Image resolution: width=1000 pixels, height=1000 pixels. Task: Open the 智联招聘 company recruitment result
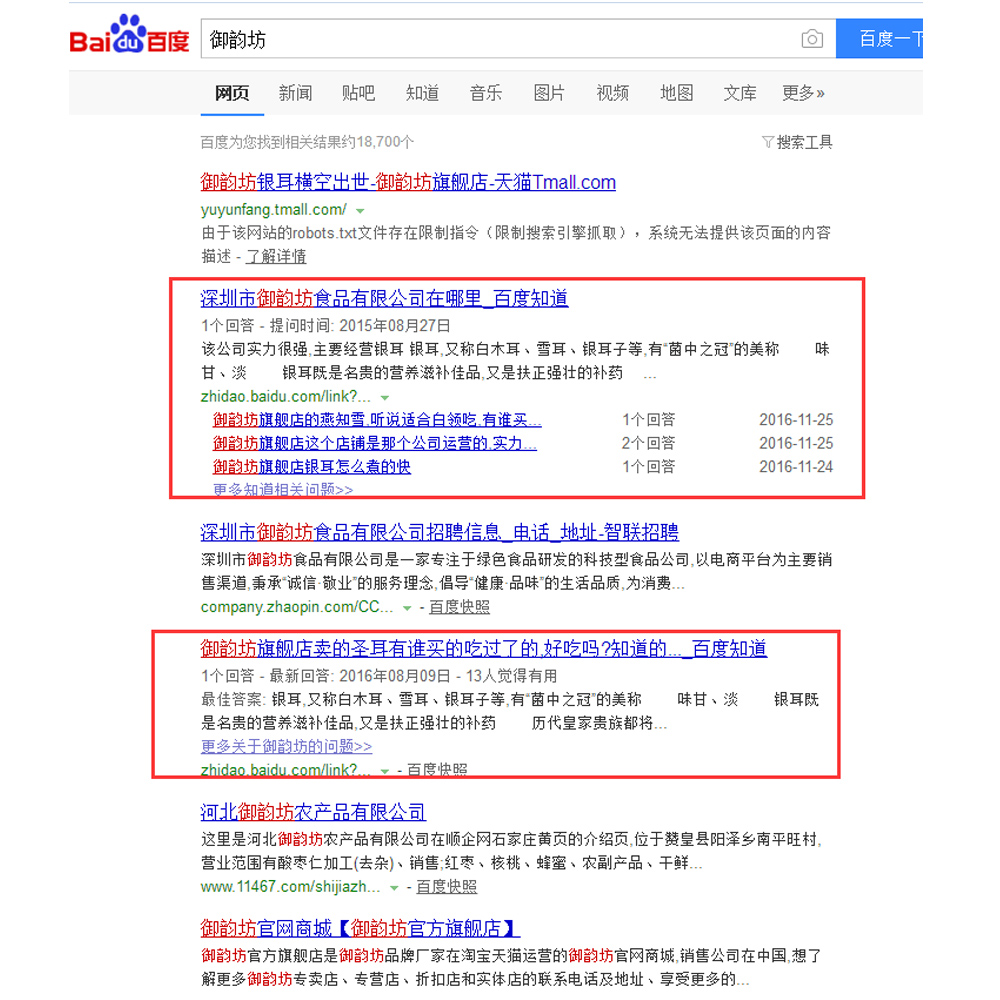click(x=439, y=532)
